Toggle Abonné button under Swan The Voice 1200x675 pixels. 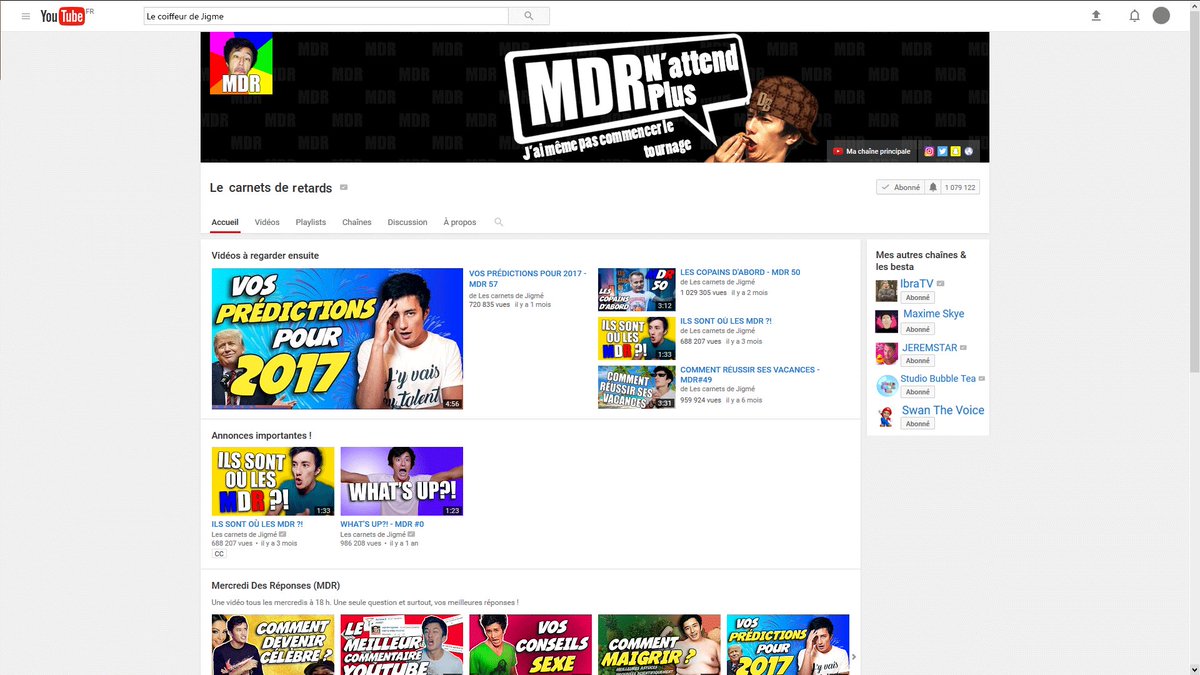coord(918,424)
